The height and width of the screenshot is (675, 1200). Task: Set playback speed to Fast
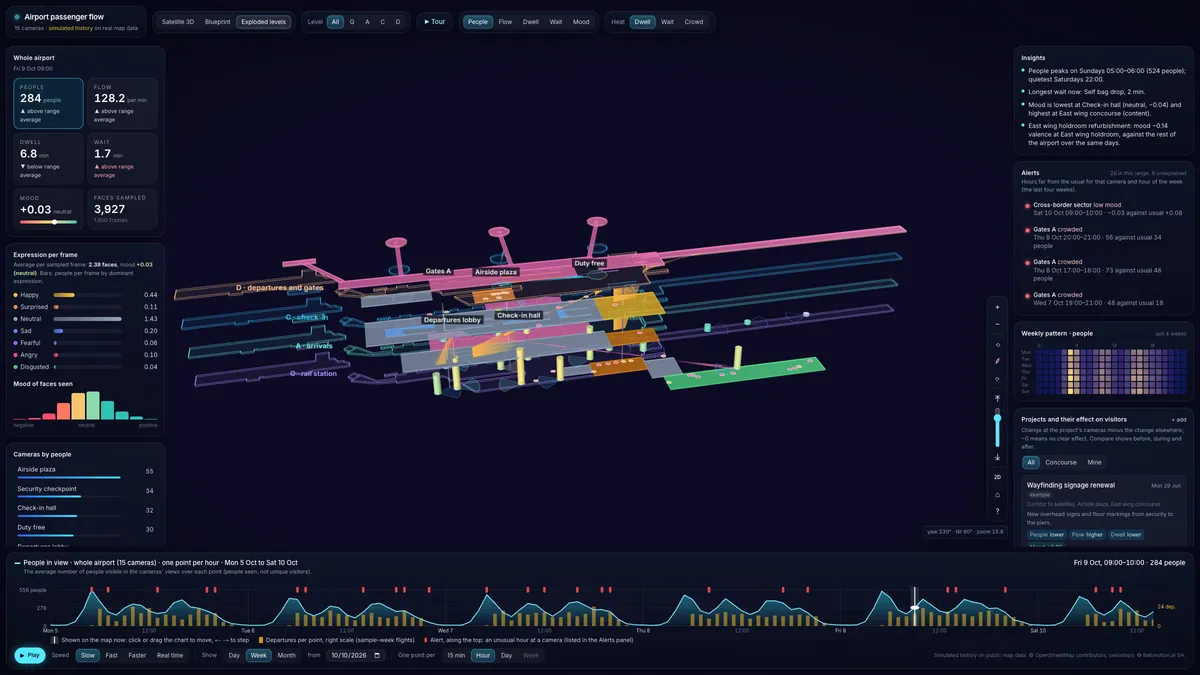coord(112,655)
